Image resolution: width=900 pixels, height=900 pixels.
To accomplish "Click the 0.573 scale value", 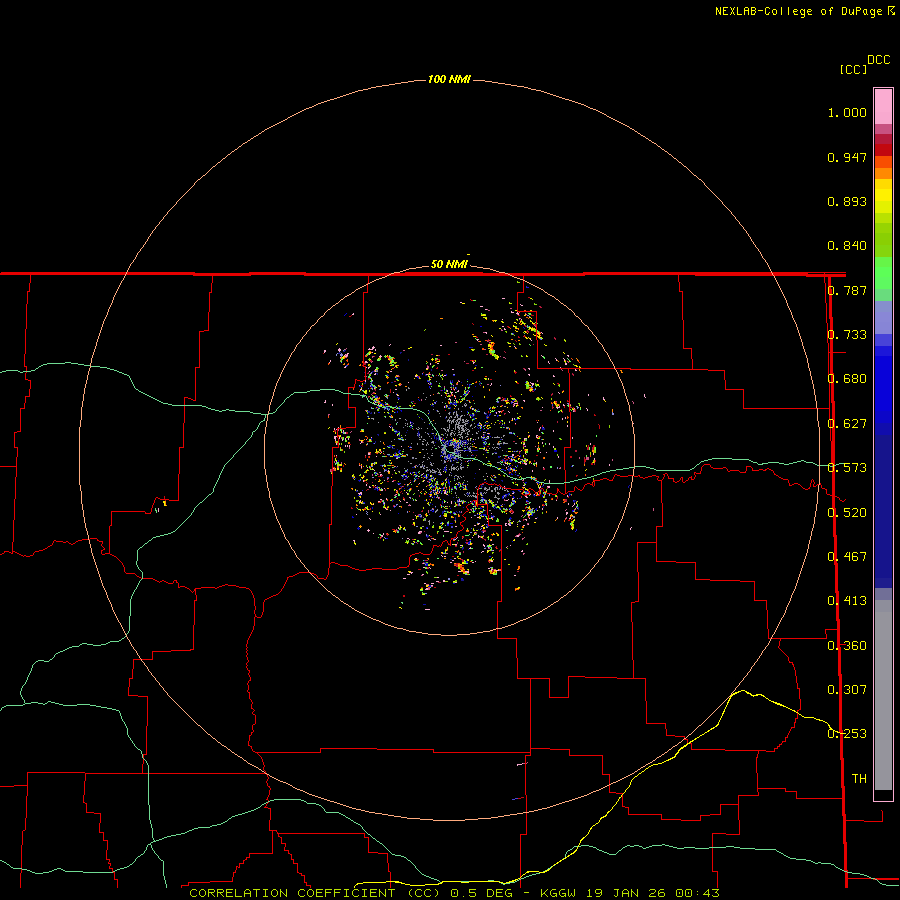I will pos(847,468).
